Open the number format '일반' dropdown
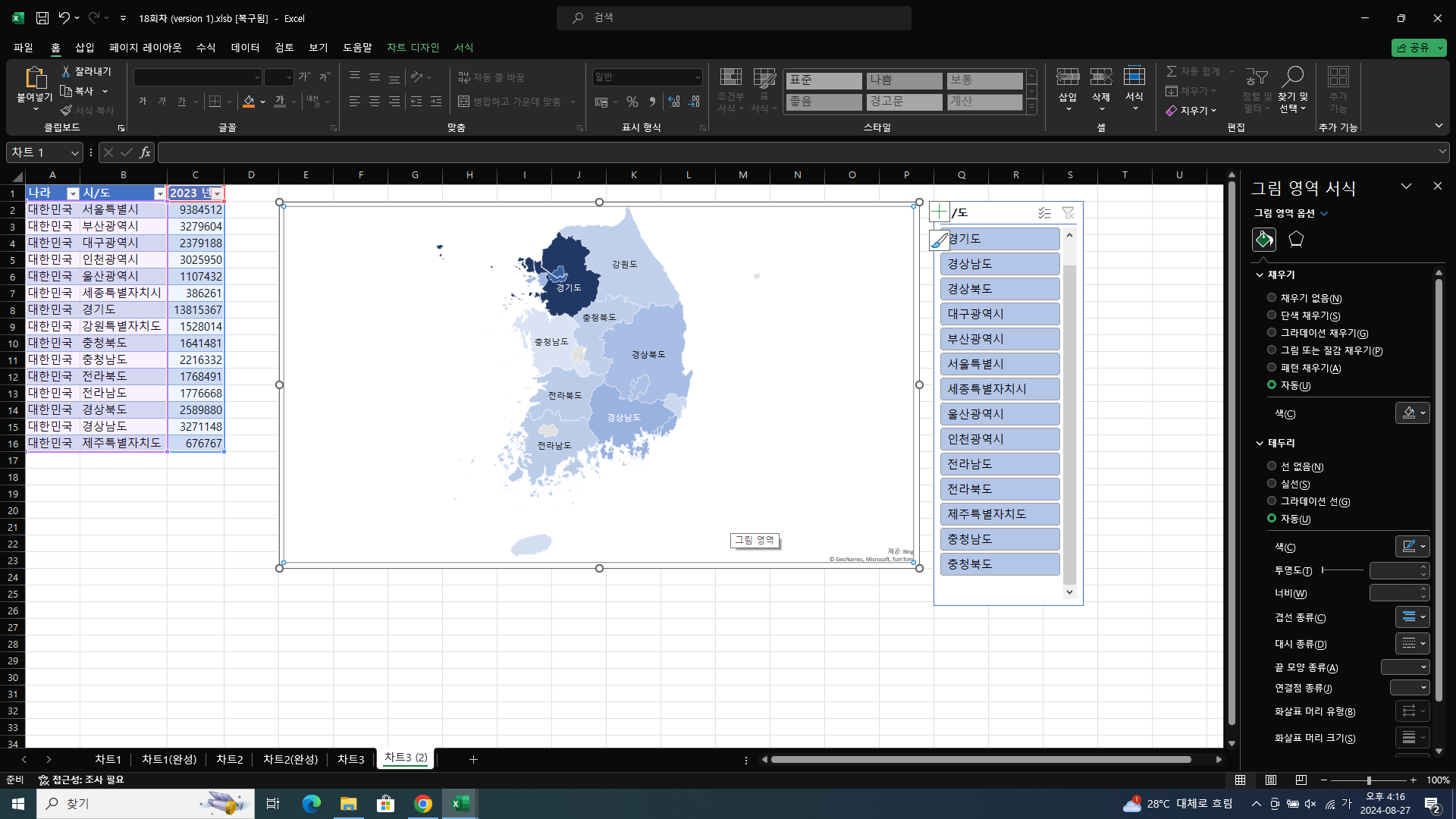Screen dimensions: 1456x819 (x=698, y=77)
